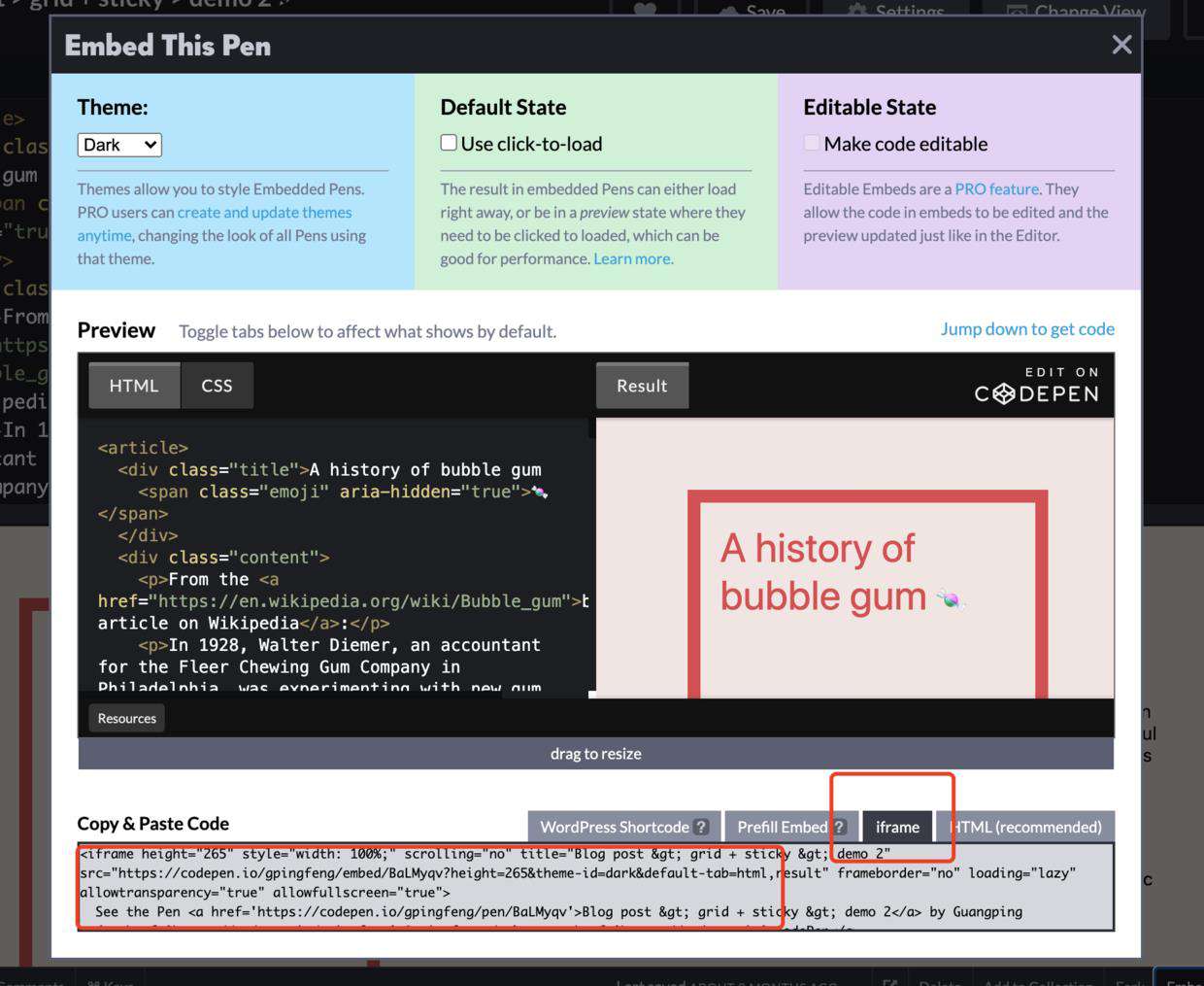
Task: Open WordPress Shortcode help question icon
Action: click(x=701, y=827)
